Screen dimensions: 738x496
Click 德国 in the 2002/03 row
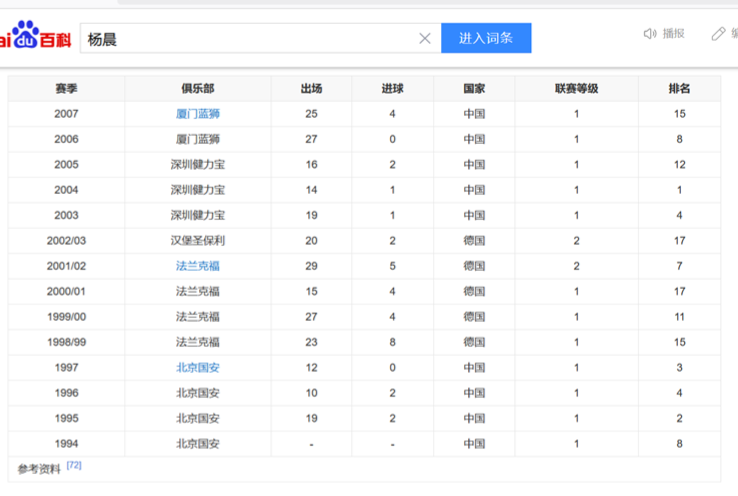pyautogui.click(x=474, y=241)
